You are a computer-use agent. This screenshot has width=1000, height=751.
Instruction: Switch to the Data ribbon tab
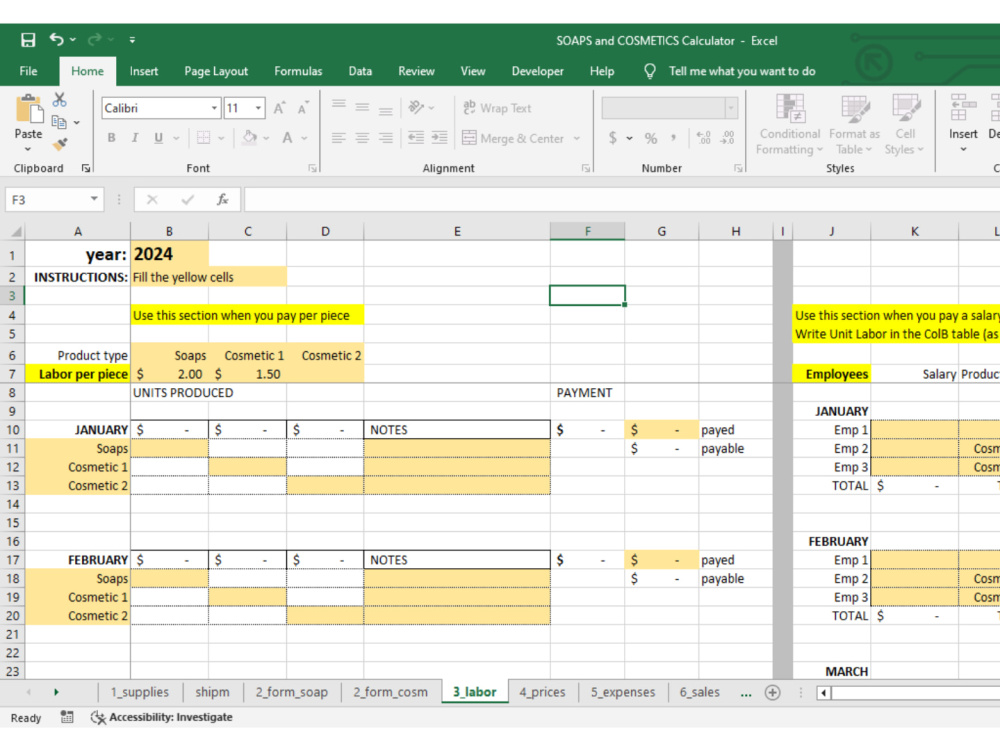click(360, 71)
